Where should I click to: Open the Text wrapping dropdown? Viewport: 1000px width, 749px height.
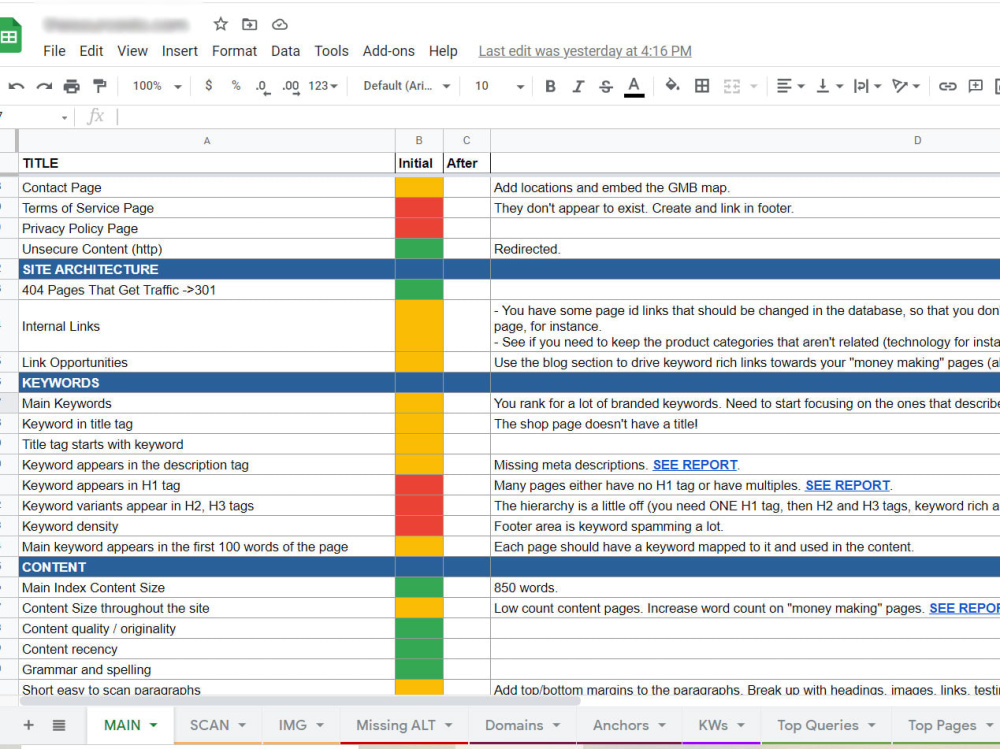(867, 85)
